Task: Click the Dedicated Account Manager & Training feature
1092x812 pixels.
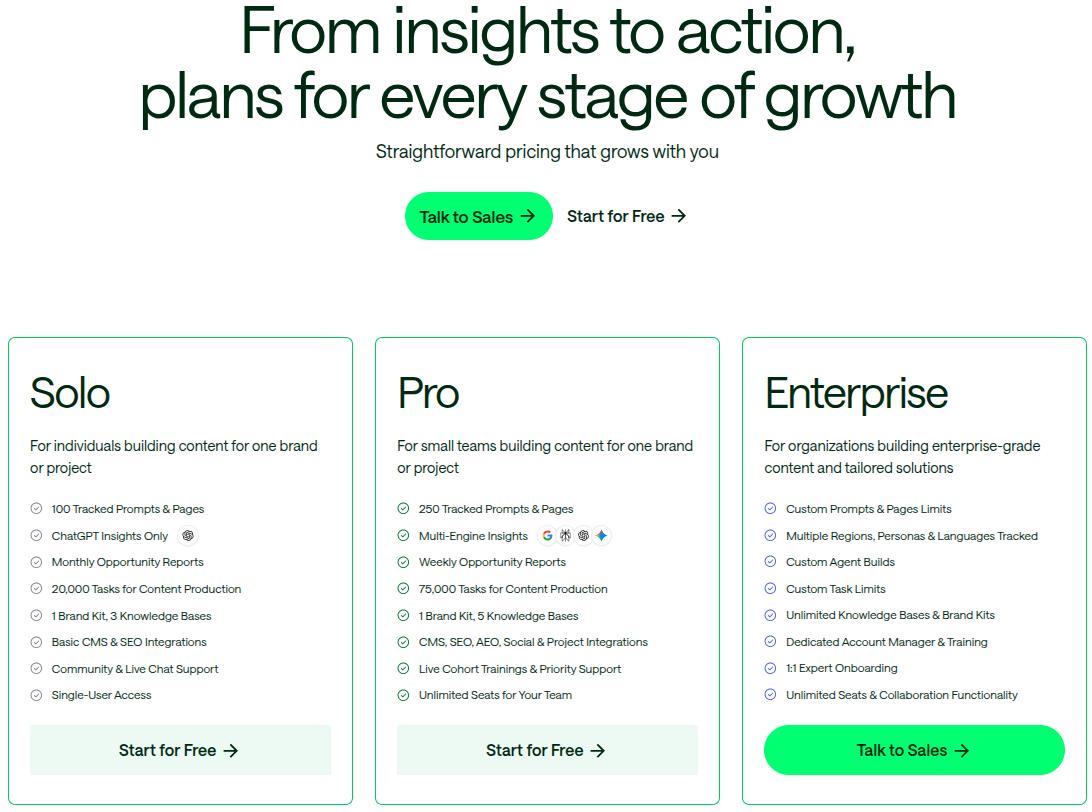Action: (886, 642)
